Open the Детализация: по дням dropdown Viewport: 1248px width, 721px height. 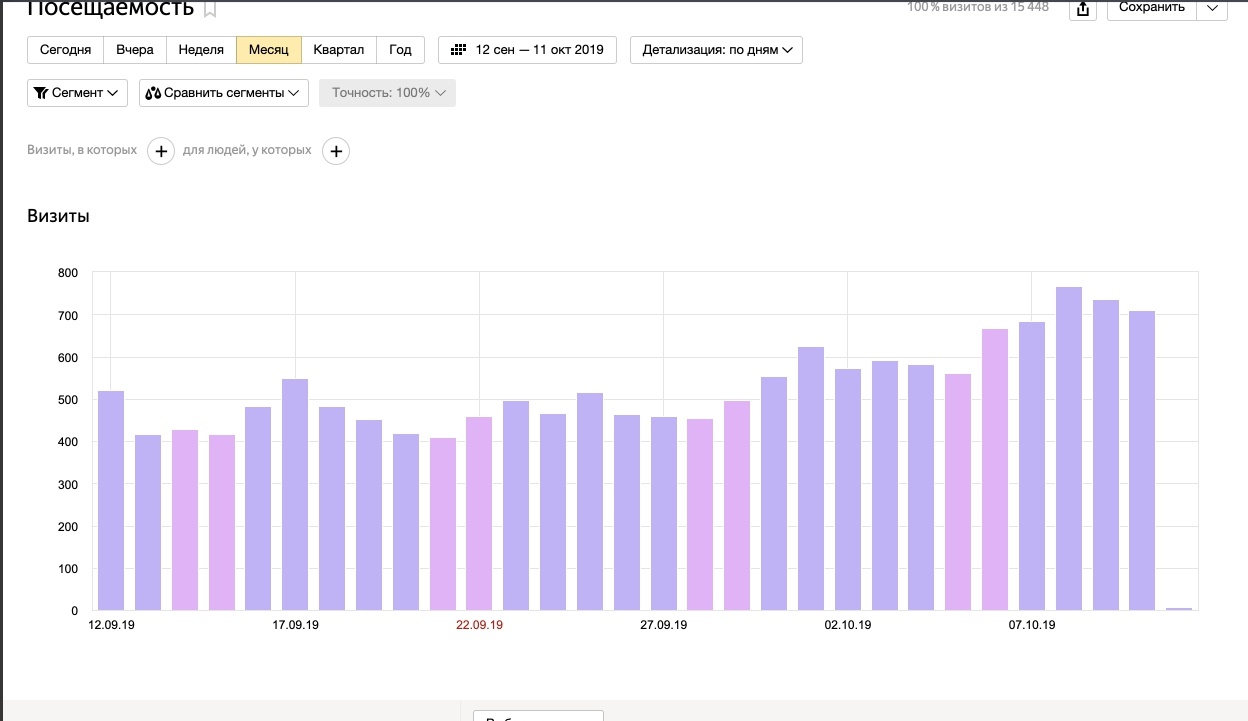[716, 50]
